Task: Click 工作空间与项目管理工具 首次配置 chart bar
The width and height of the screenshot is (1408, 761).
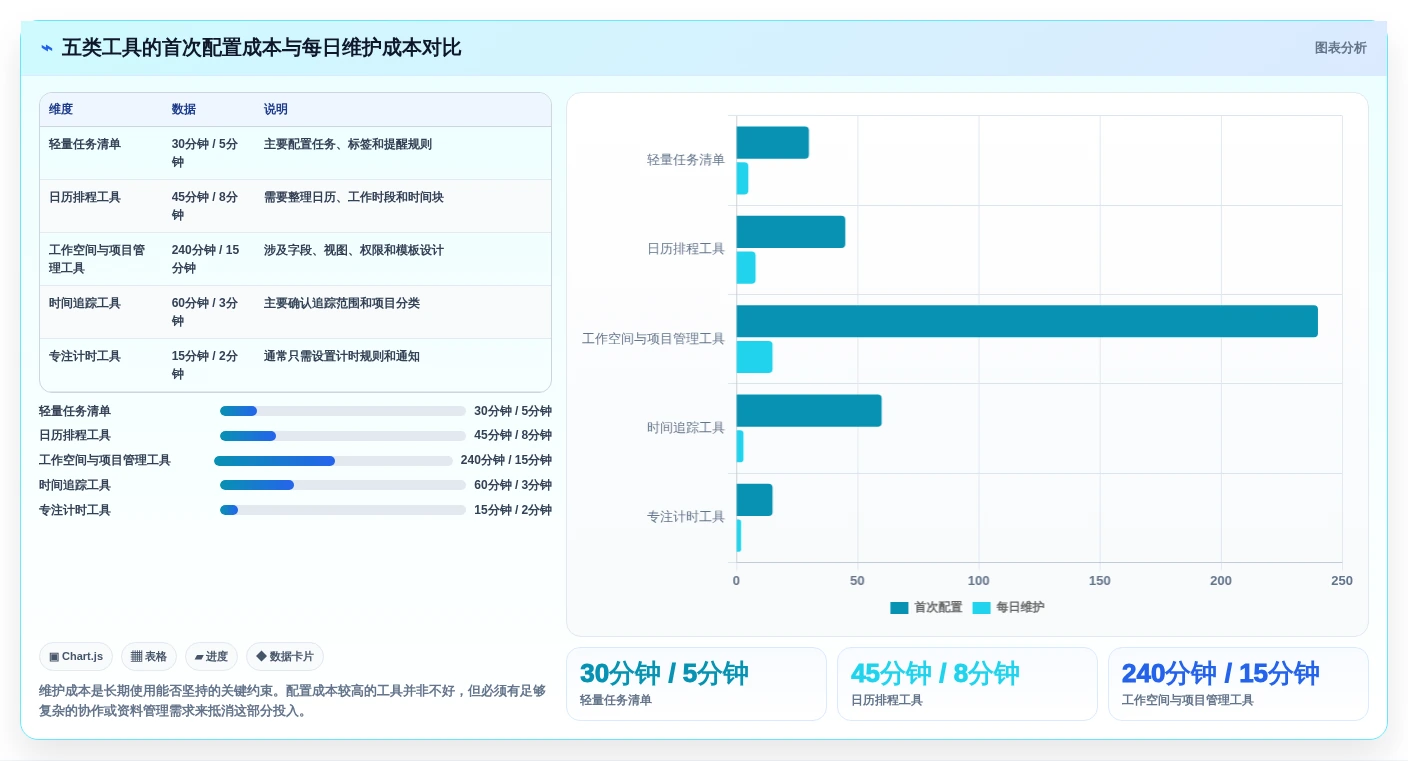Action: coord(1027,321)
